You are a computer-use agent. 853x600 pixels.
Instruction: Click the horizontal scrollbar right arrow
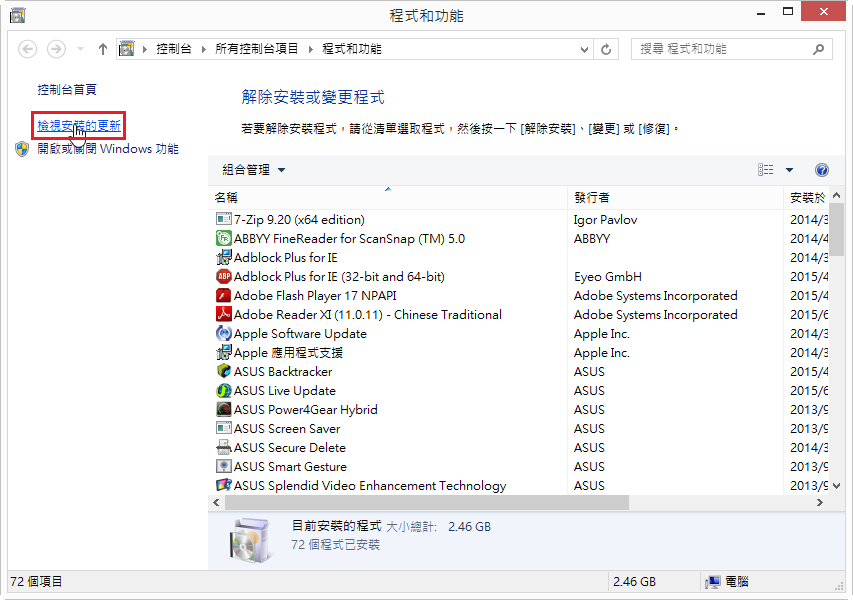point(820,503)
